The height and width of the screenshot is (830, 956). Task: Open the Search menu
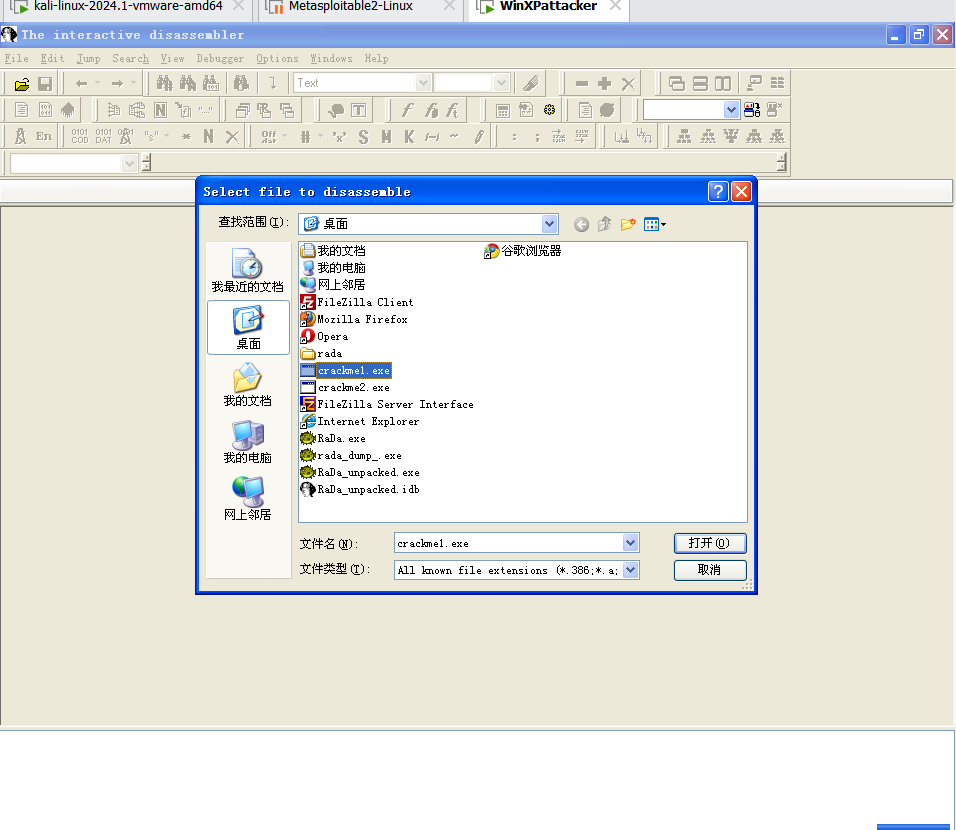(x=130, y=59)
